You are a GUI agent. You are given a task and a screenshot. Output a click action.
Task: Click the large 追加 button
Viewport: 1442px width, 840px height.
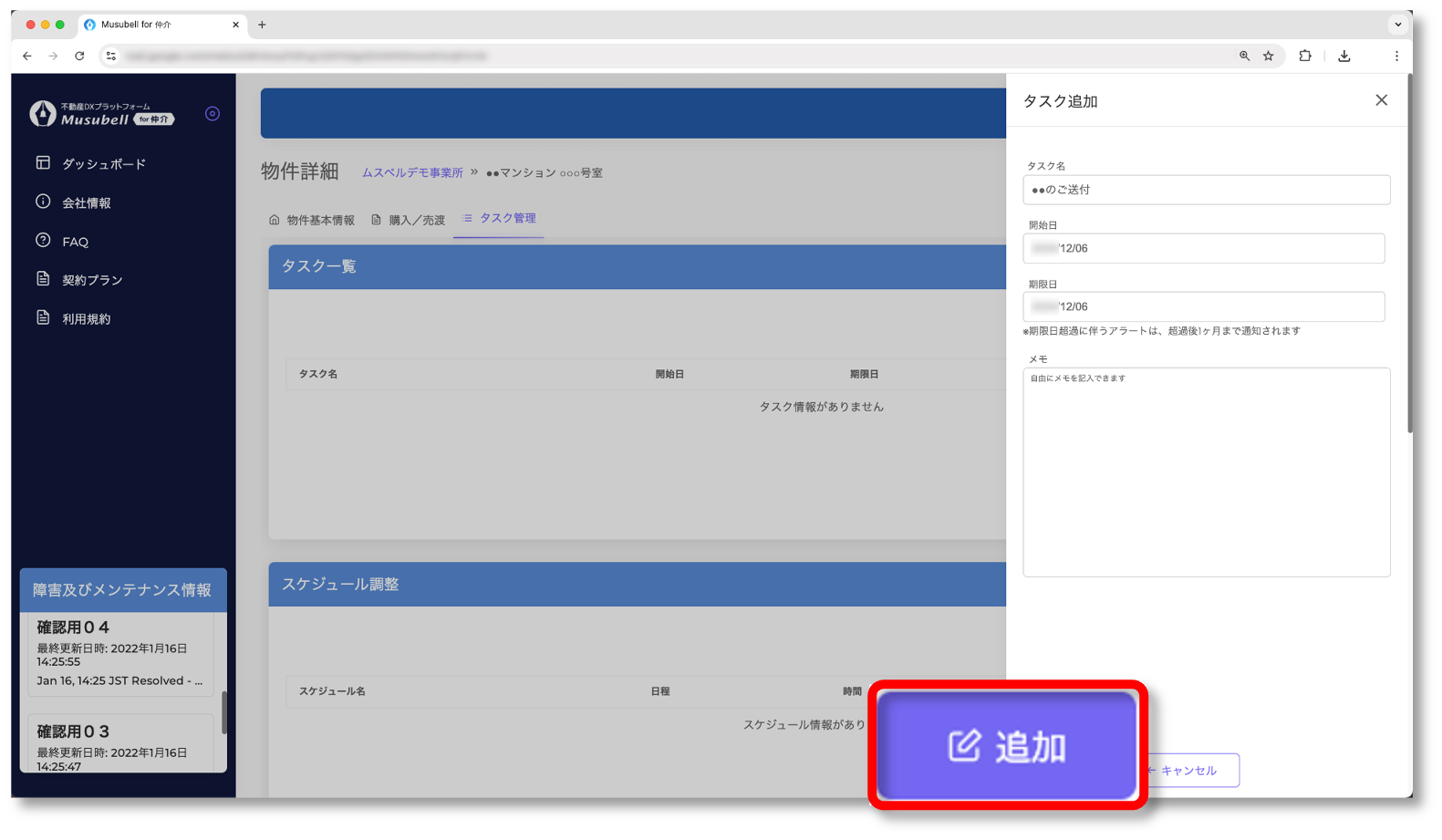point(1007,745)
